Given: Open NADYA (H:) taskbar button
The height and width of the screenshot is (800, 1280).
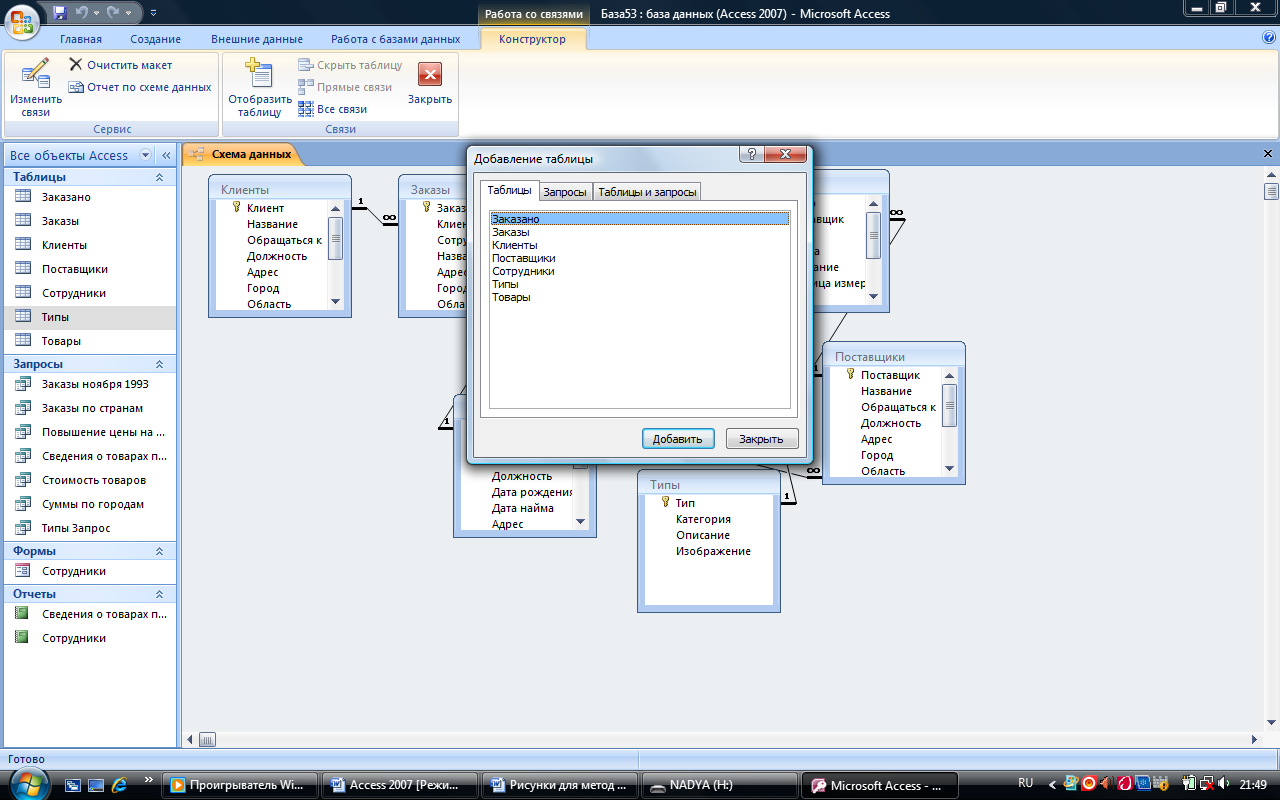Looking at the screenshot, I should [720, 785].
